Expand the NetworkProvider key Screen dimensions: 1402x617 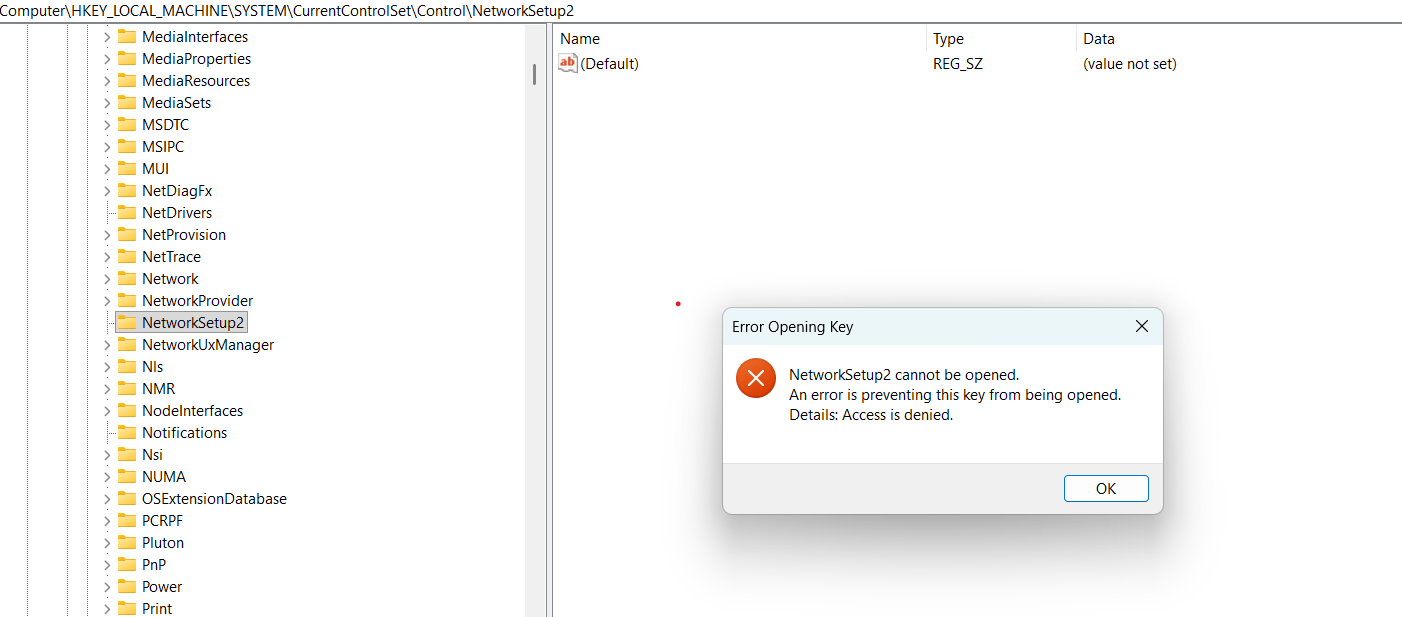pyautogui.click(x=107, y=301)
